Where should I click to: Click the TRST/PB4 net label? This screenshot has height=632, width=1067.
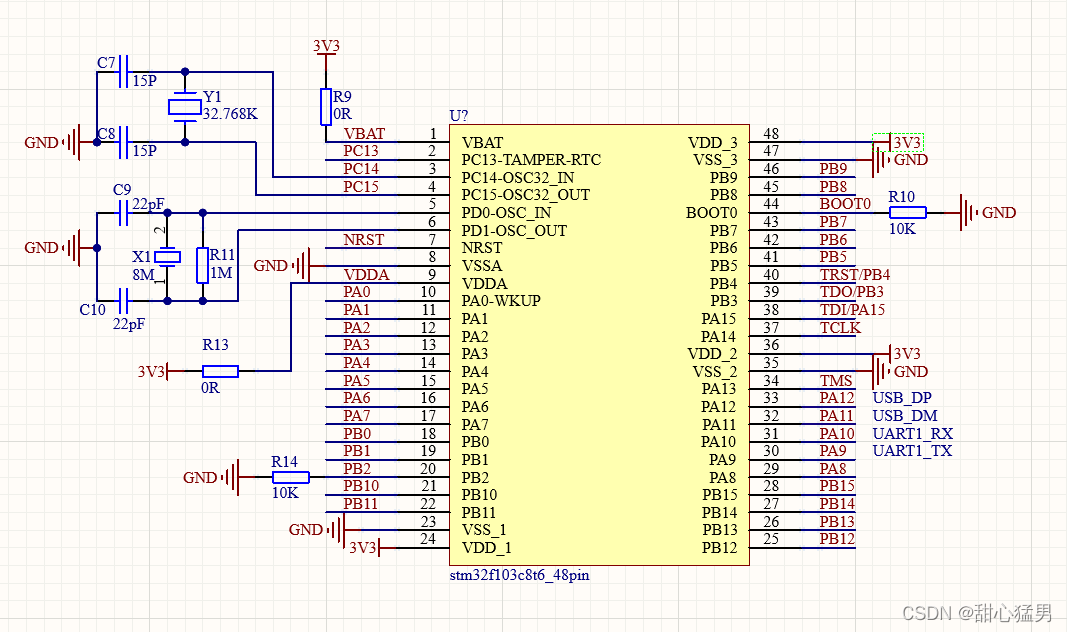854,275
